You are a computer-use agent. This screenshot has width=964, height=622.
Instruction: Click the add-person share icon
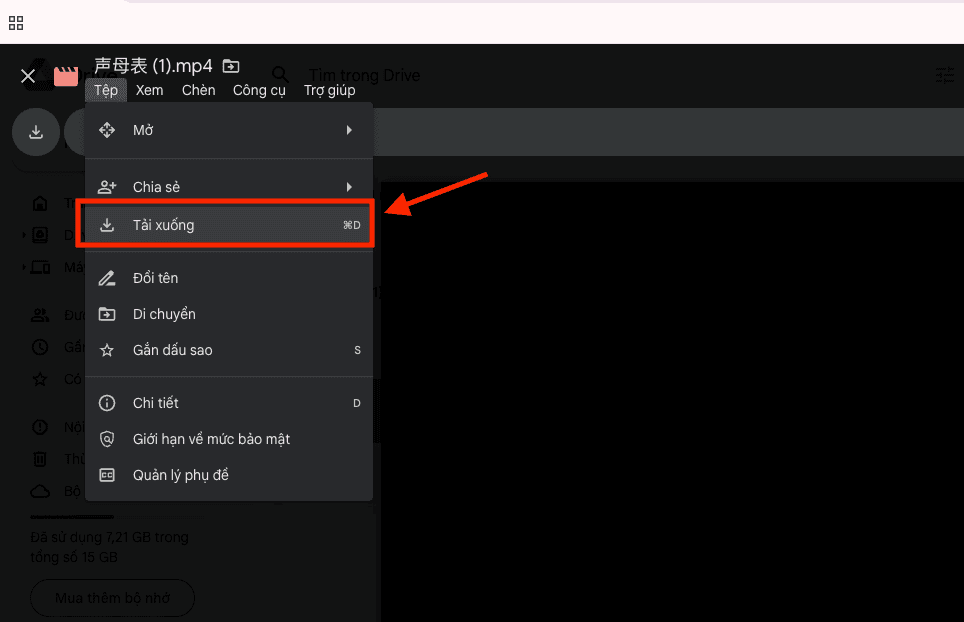pyautogui.click(x=107, y=187)
